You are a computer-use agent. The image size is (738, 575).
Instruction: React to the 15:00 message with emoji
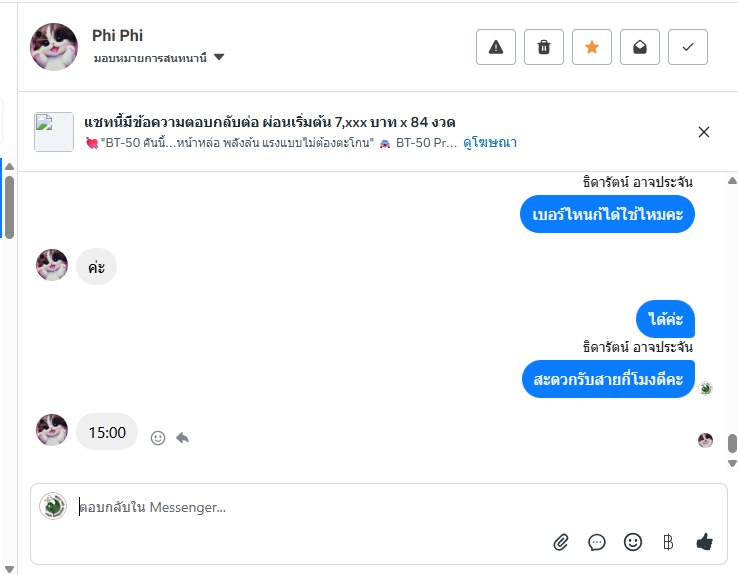click(157, 437)
